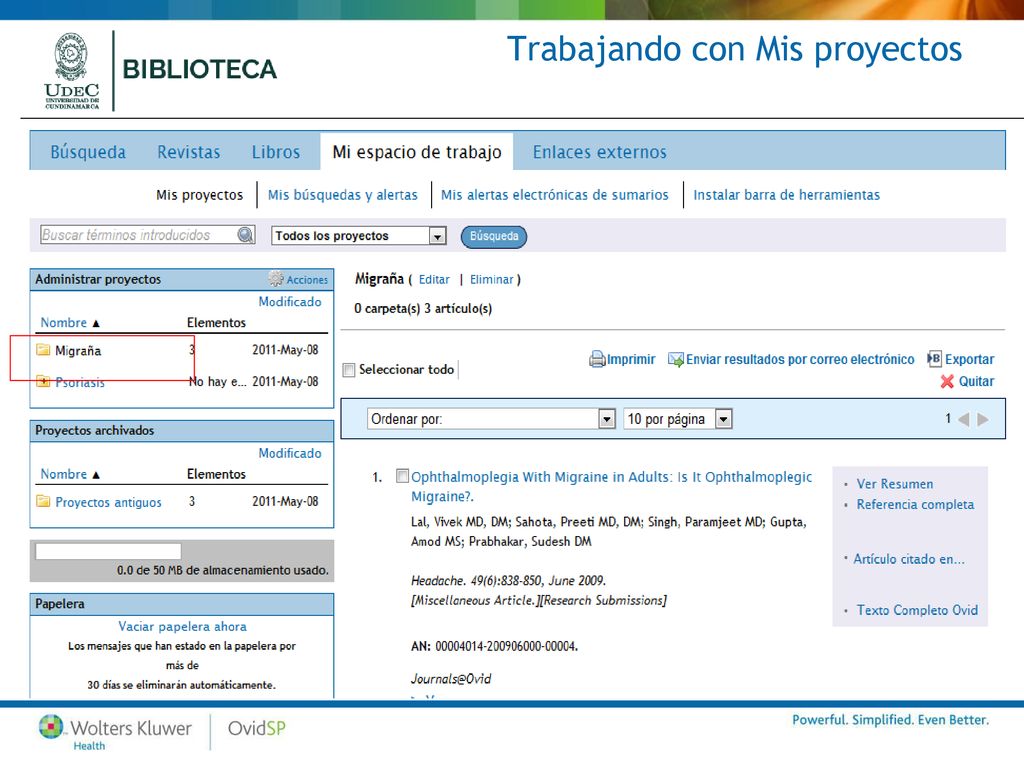
Task: Click the Elementos column header in Proyectos archivados
Action: click(216, 474)
